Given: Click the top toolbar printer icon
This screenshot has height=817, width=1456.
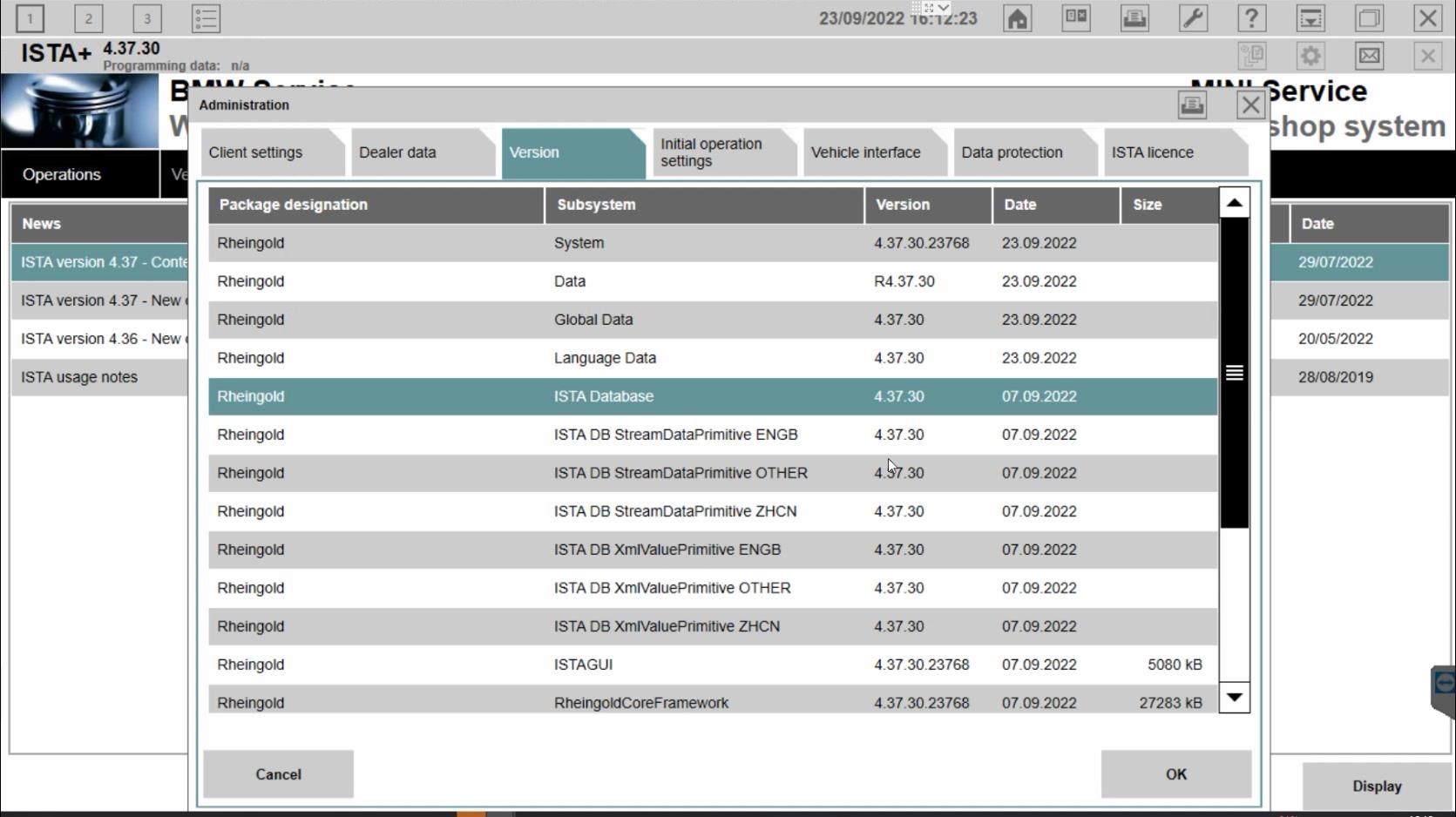Looking at the screenshot, I should click(1134, 18).
